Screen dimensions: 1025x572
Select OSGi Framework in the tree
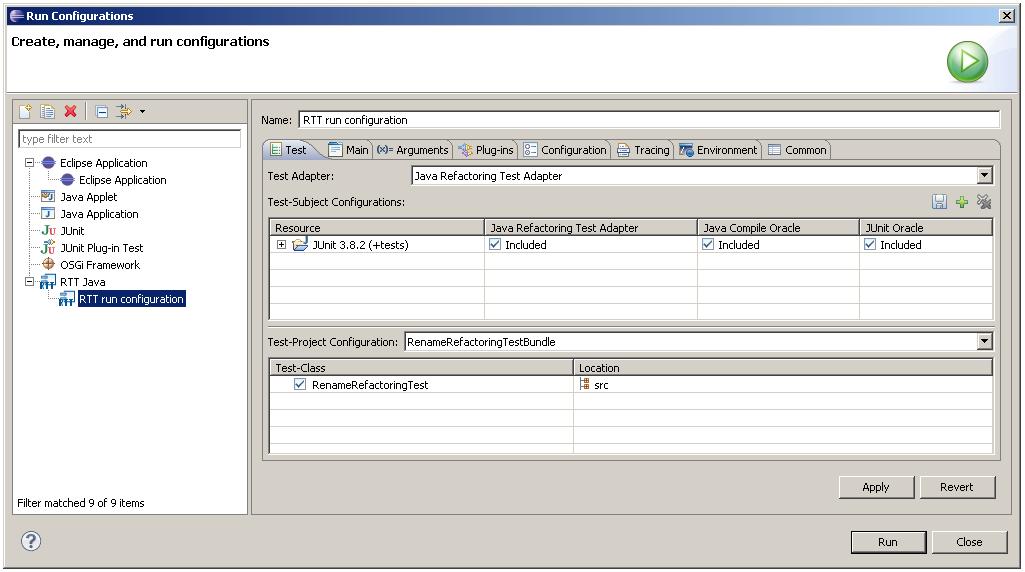[99, 265]
